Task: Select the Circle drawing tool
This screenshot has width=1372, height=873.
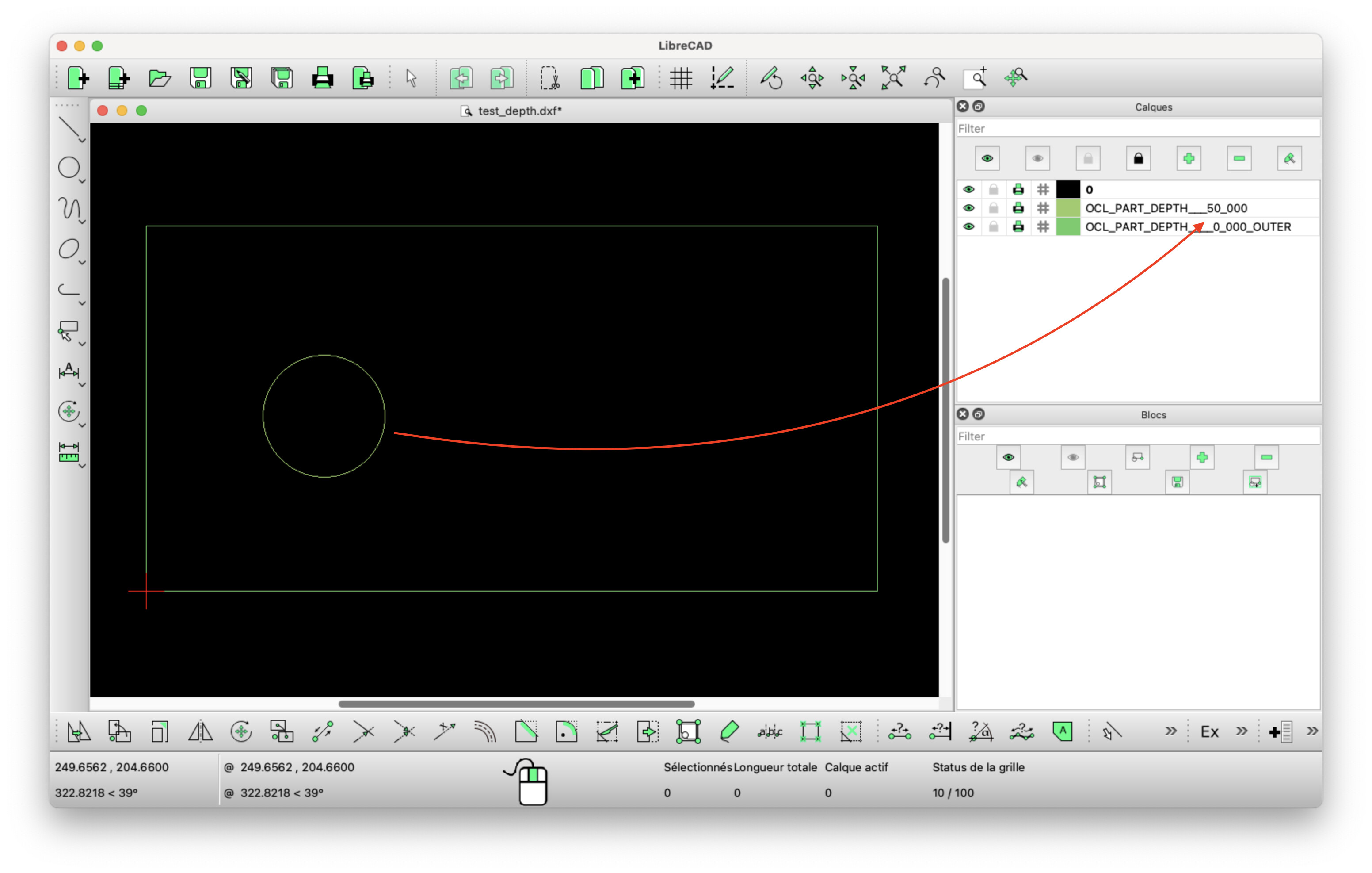Action: pos(69,168)
